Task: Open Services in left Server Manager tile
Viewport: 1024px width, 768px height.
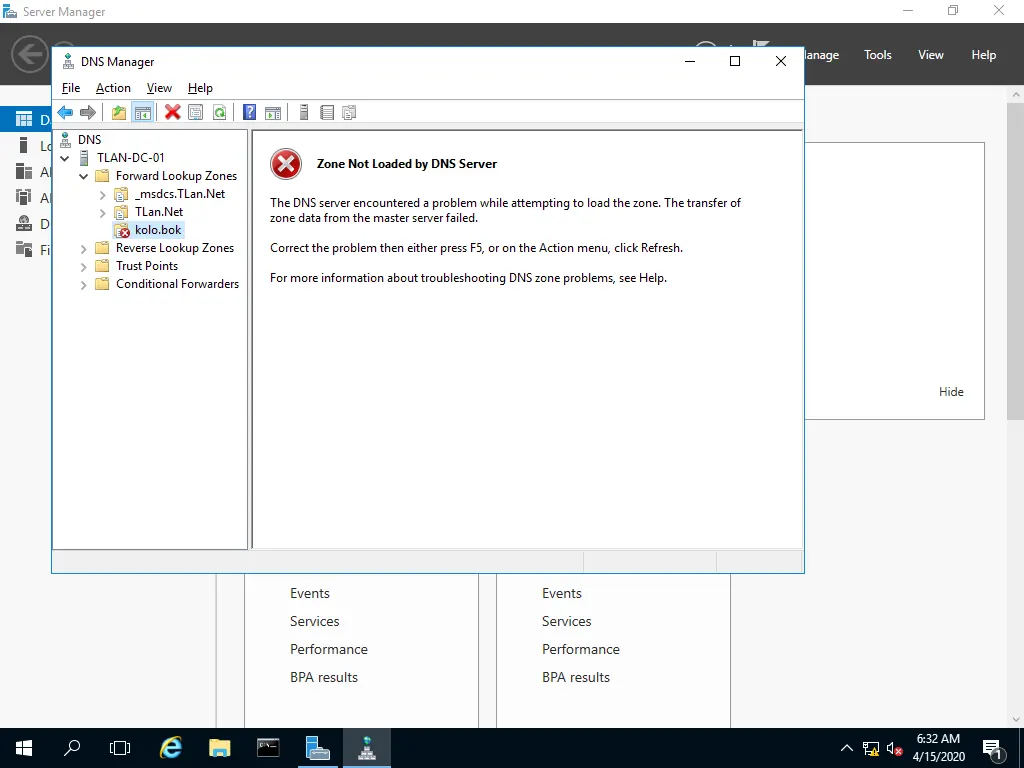Action: 315,621
